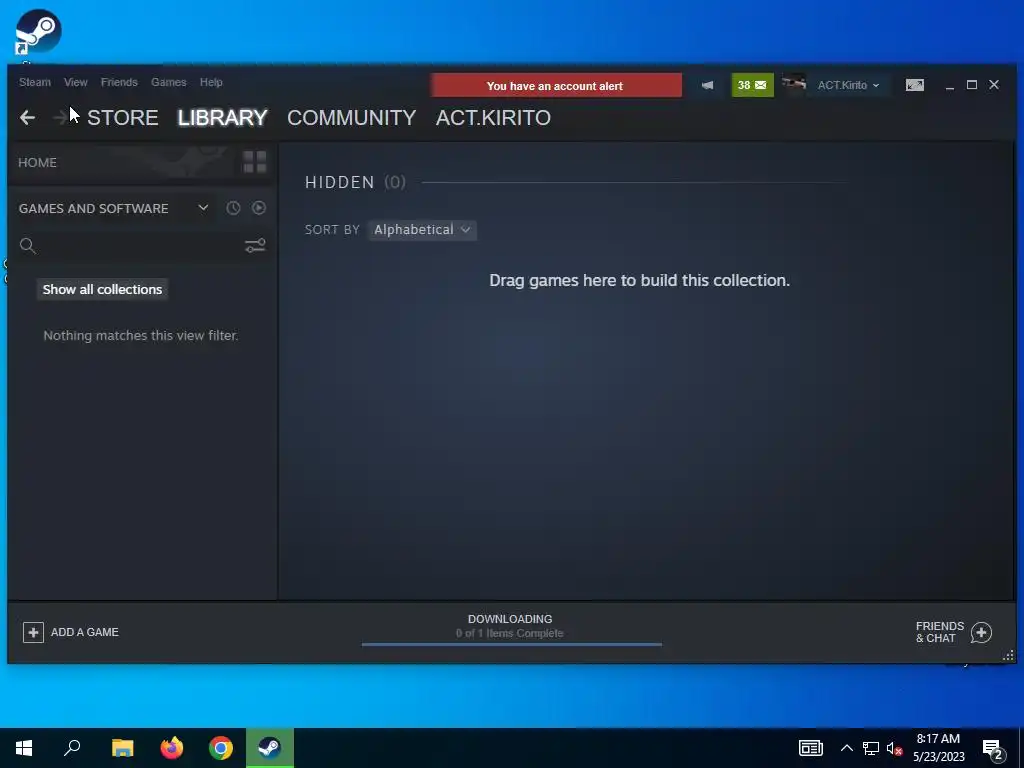Open news and interests taskbar icon
This screenshot has height=768, width=1024.
(810, 748)
